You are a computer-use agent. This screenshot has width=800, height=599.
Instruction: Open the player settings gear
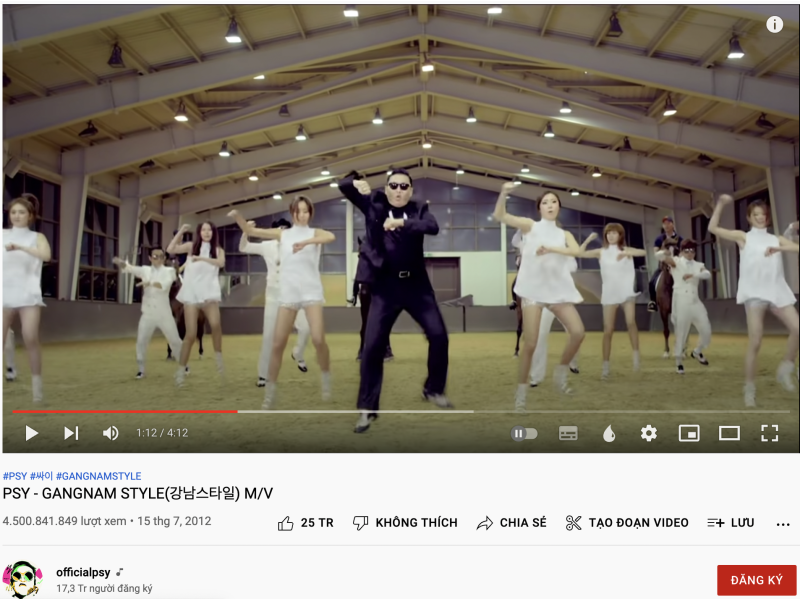(648, 433)
